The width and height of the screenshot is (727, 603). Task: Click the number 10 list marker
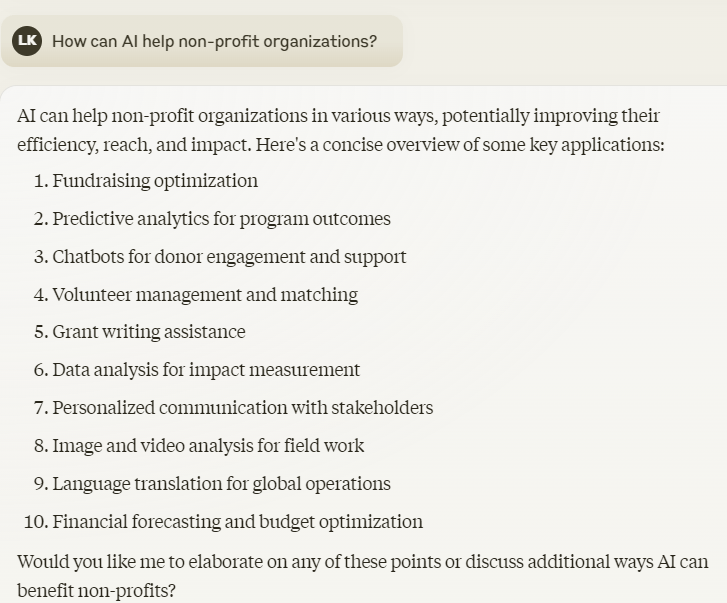click(x=35, y=522)
